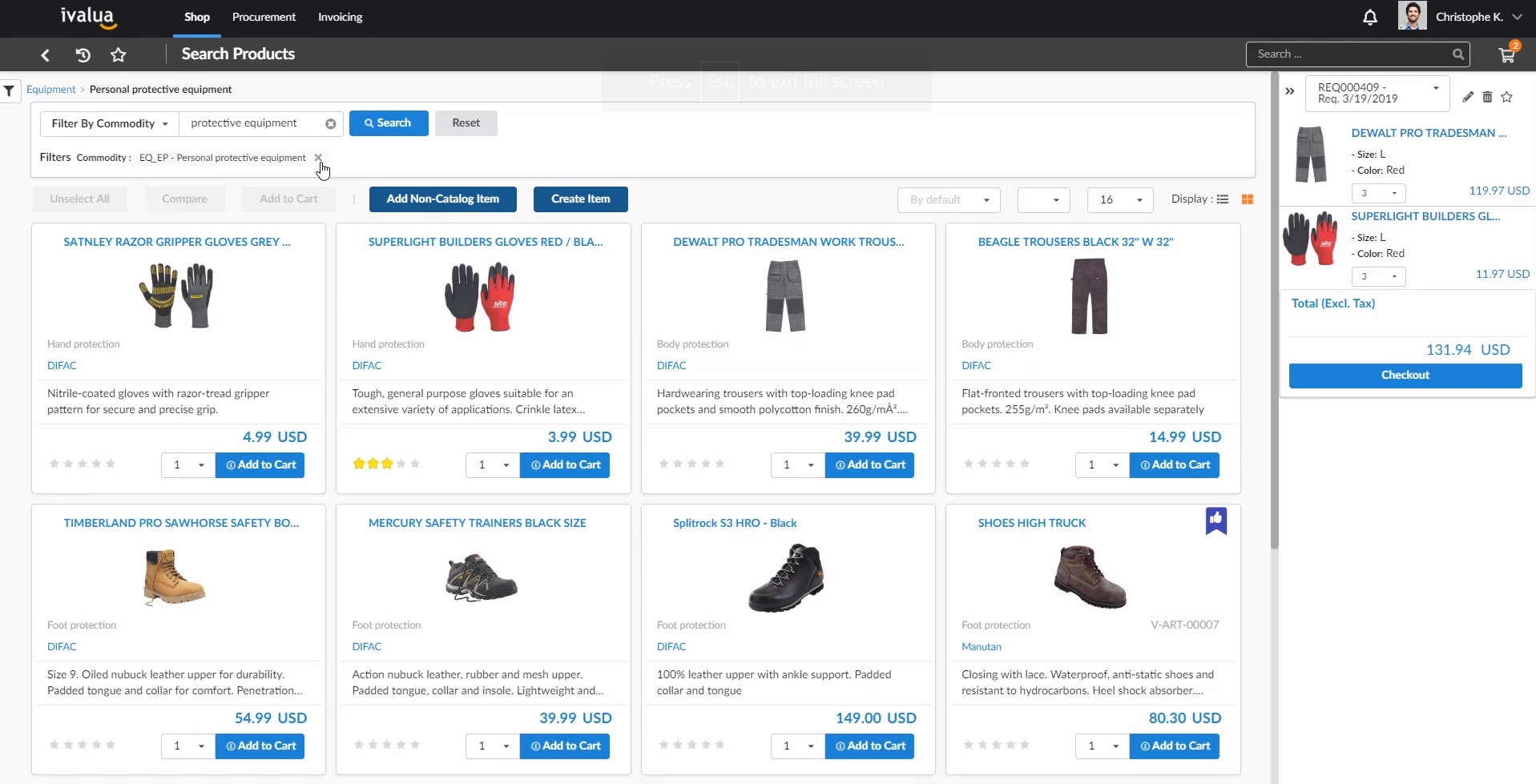The image size is (1536, 784).
Task: Switch to list display view
Action: coord(1223,199)
